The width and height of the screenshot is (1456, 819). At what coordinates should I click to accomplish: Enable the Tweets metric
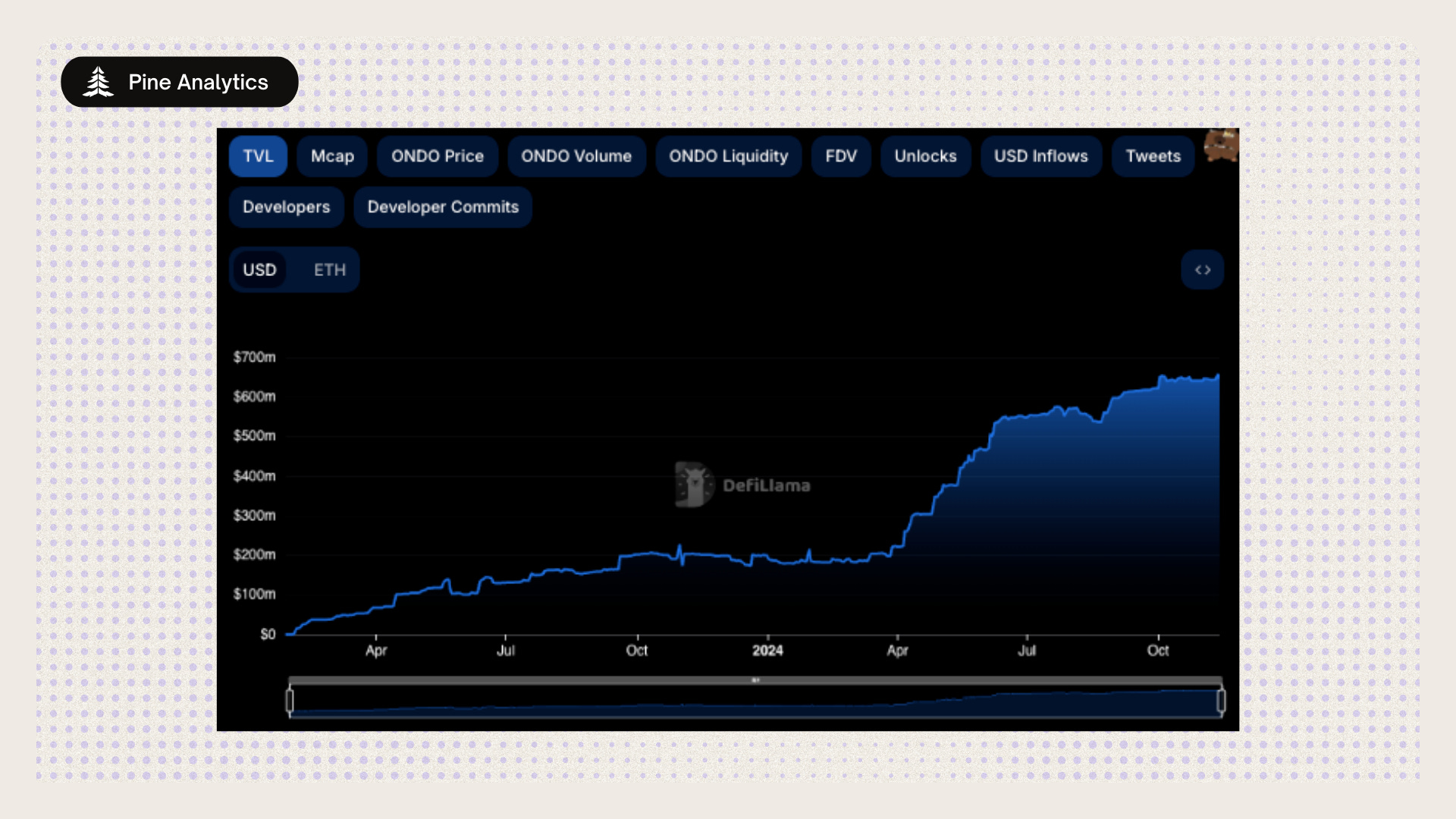point(1153,156)
